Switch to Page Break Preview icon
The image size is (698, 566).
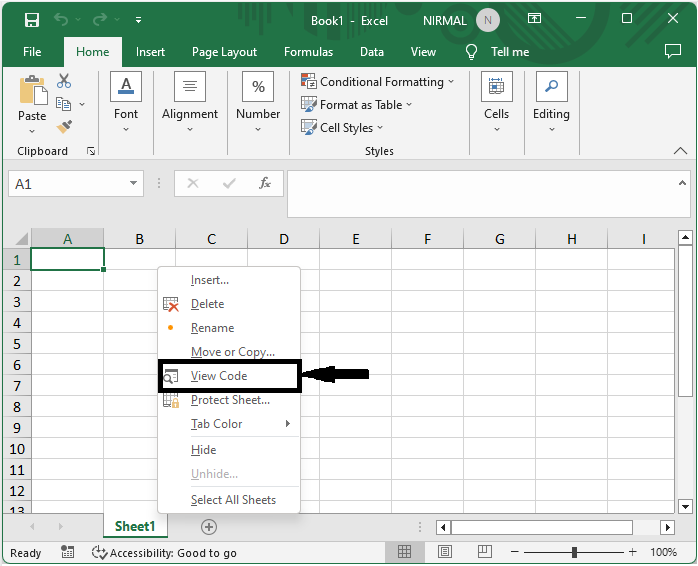pyautogui.click(x=485, y=552)
